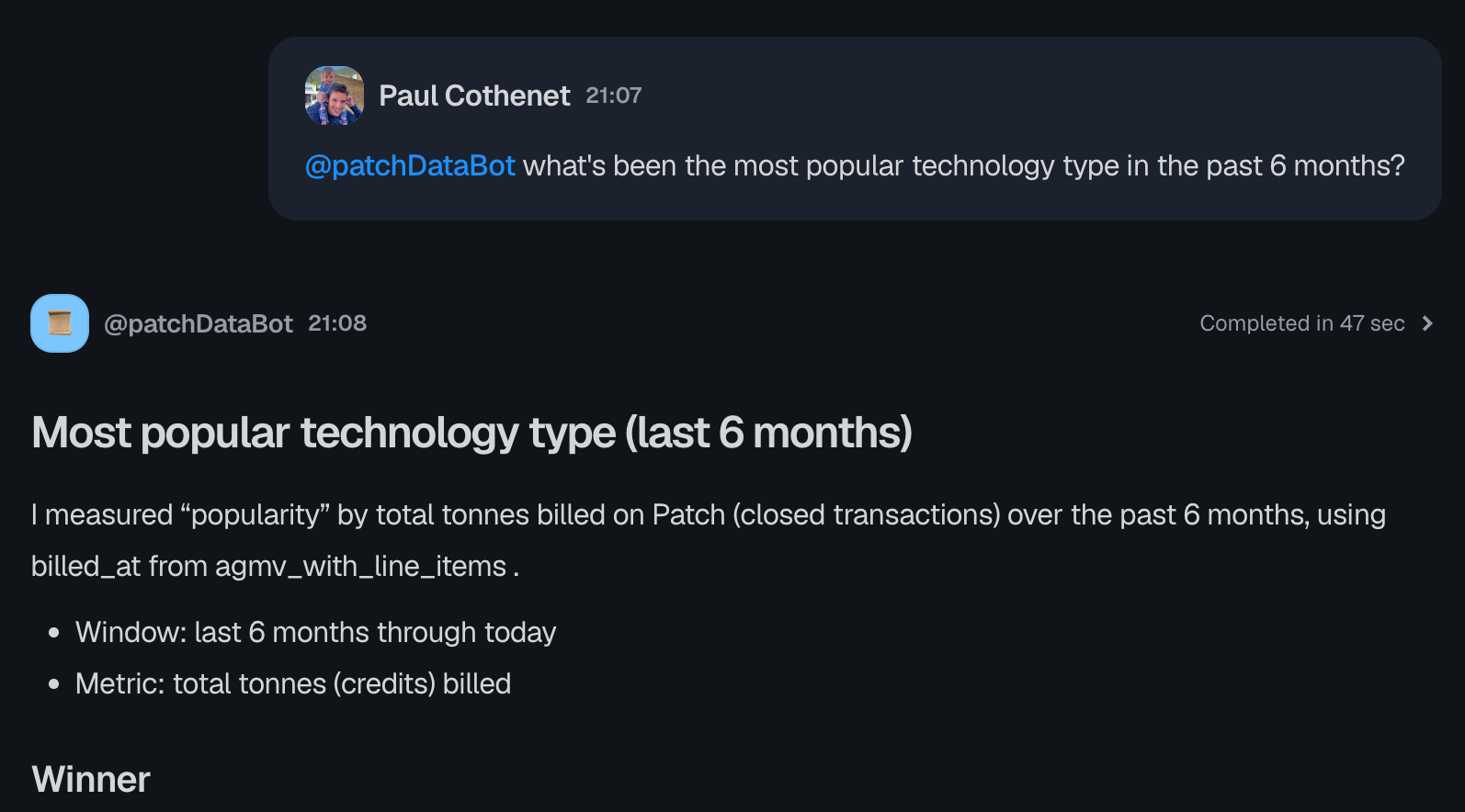Viewport: 1465px width, 812px height.
Task: Click the bullet dot before 'Metric'
Action: 54,684
